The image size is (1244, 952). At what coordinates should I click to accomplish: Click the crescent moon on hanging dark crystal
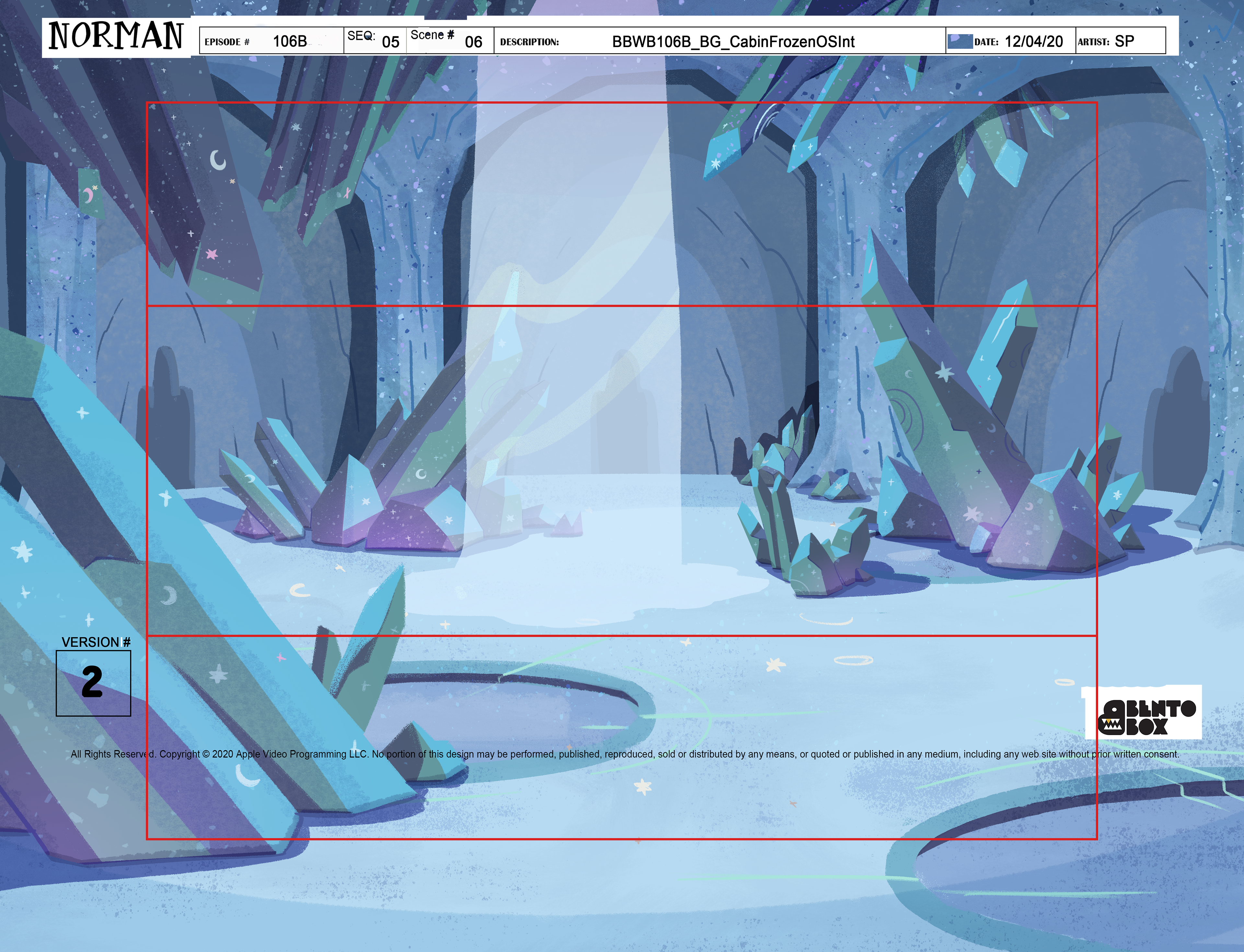tap(217, 160)
